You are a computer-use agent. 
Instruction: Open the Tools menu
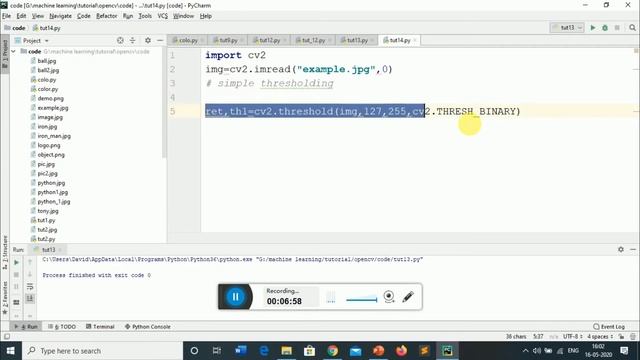[x=145, y=16]
